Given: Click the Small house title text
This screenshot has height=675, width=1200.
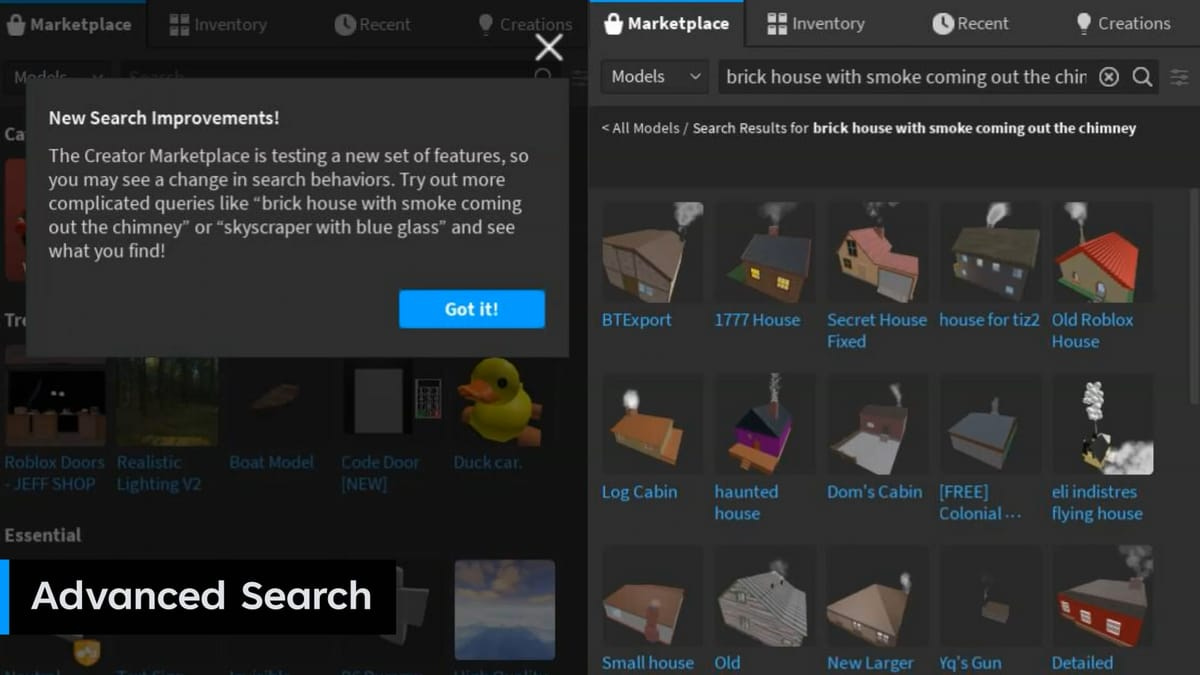Looking at the screenshot, I should pyautogui.click(x=647, y=663).
